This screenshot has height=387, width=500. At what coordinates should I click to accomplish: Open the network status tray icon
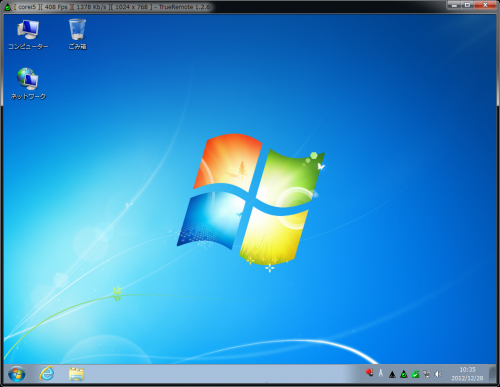pyautogui.click(x=427, y=374)
